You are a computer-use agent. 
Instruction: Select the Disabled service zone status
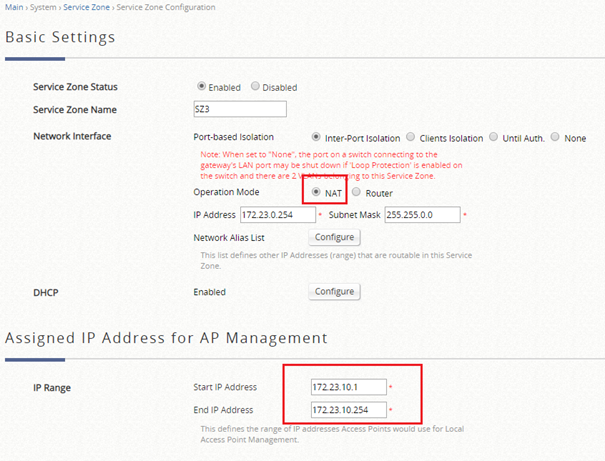click(x=255, y=87)
